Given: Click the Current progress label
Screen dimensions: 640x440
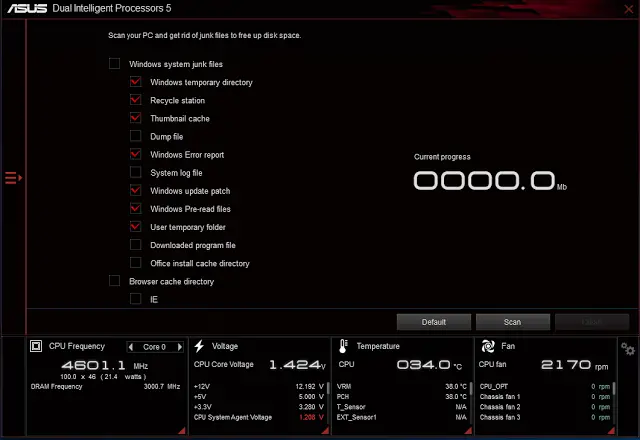Looking at the screenshot, I should point(442,157).
